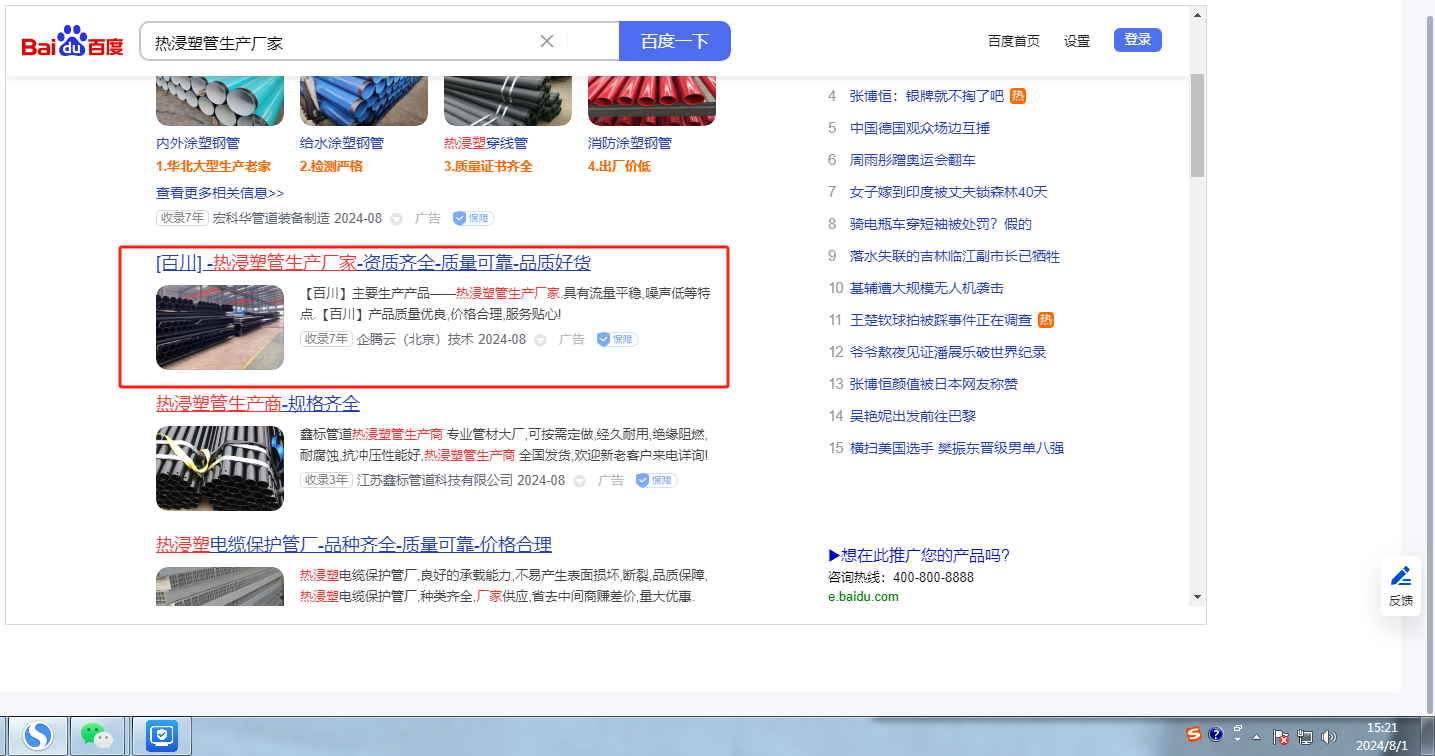
Task: Open hot search 张博恒颜值被日本网友称赞
Action: tap(933, 384)
